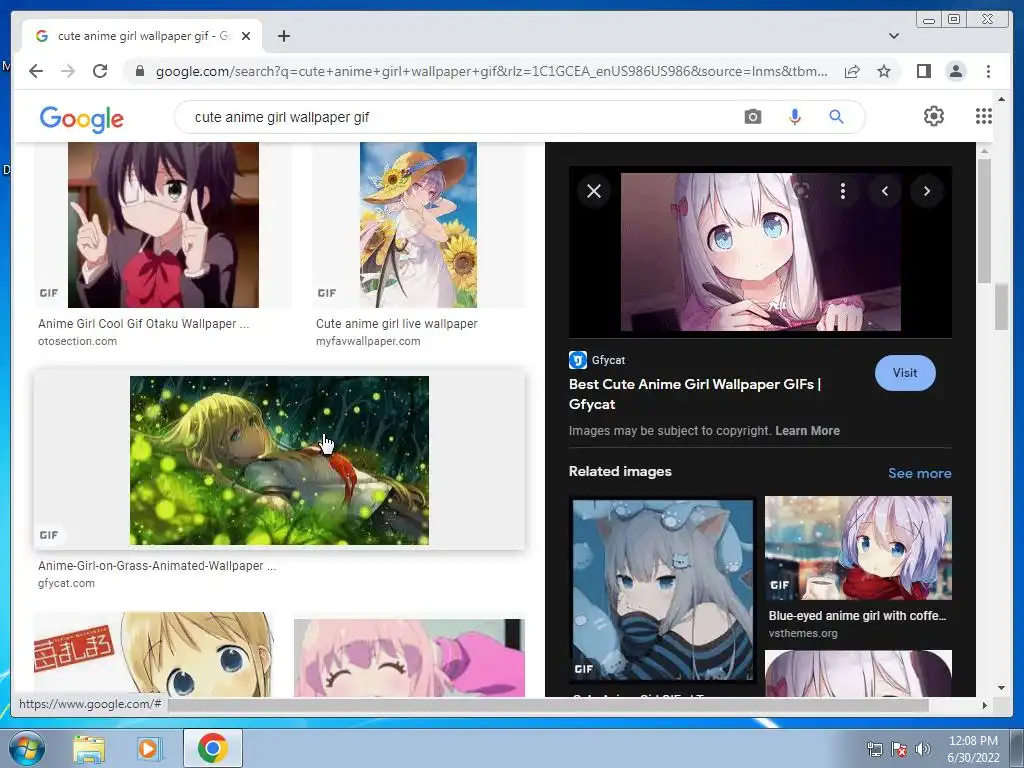Close the current browser tab

coord(246,37)
